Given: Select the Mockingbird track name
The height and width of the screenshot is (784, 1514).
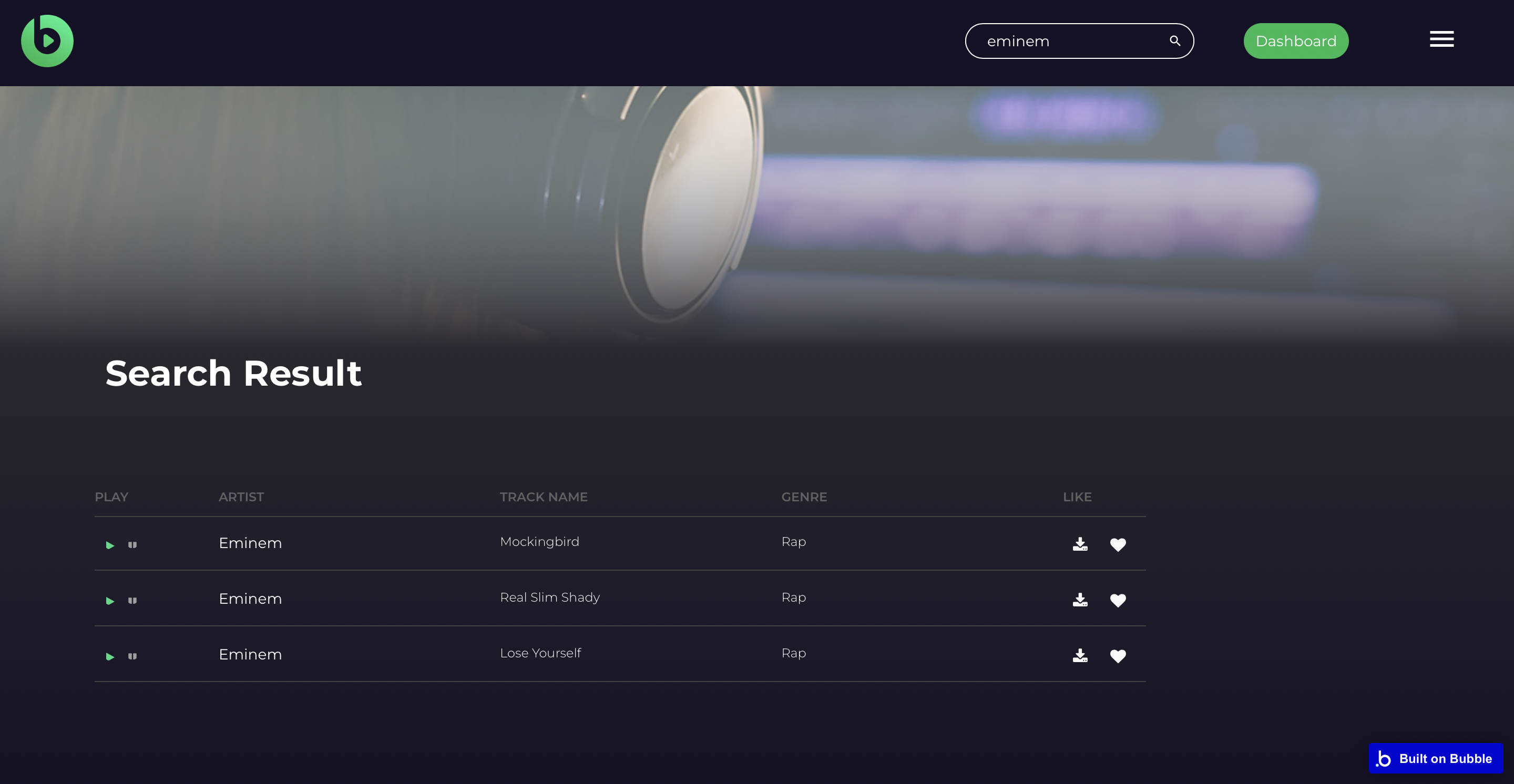Looking at the screenshot, I should [539, 541].
